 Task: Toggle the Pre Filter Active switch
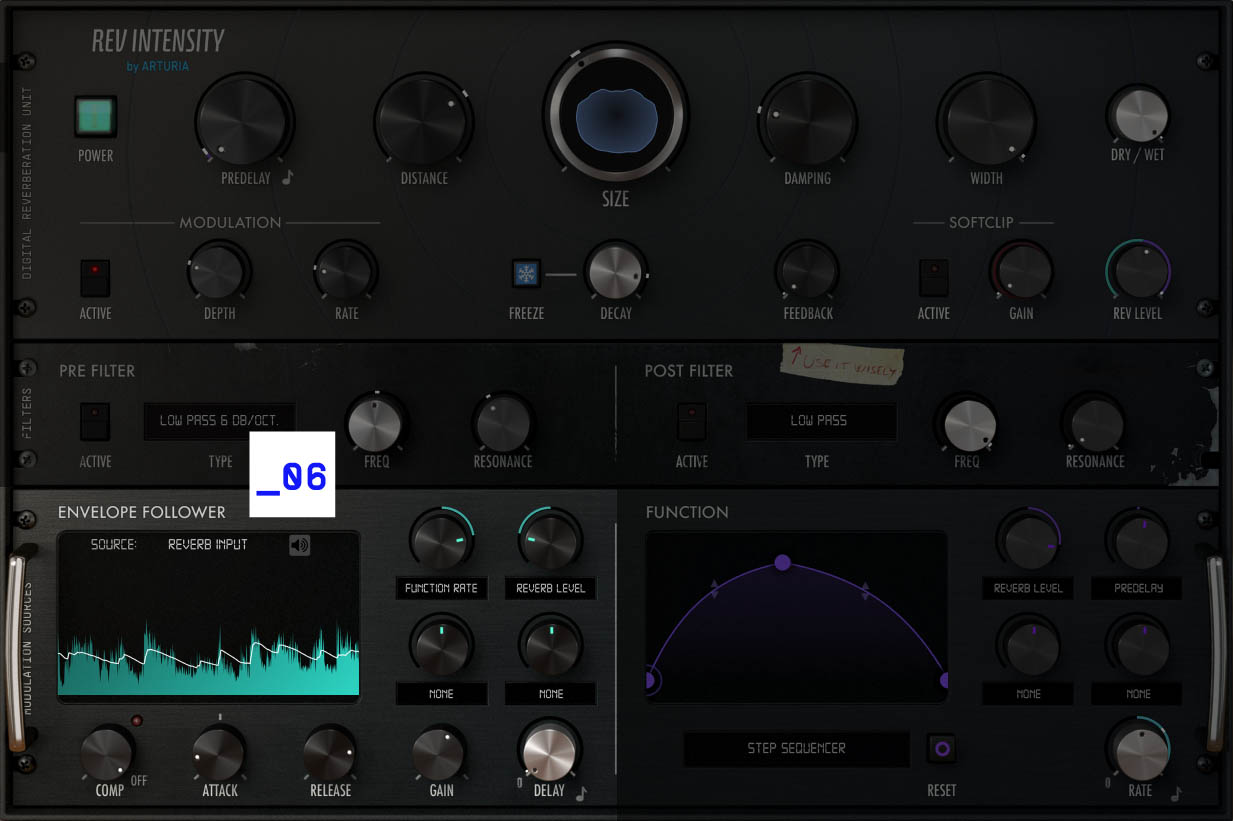95,421
